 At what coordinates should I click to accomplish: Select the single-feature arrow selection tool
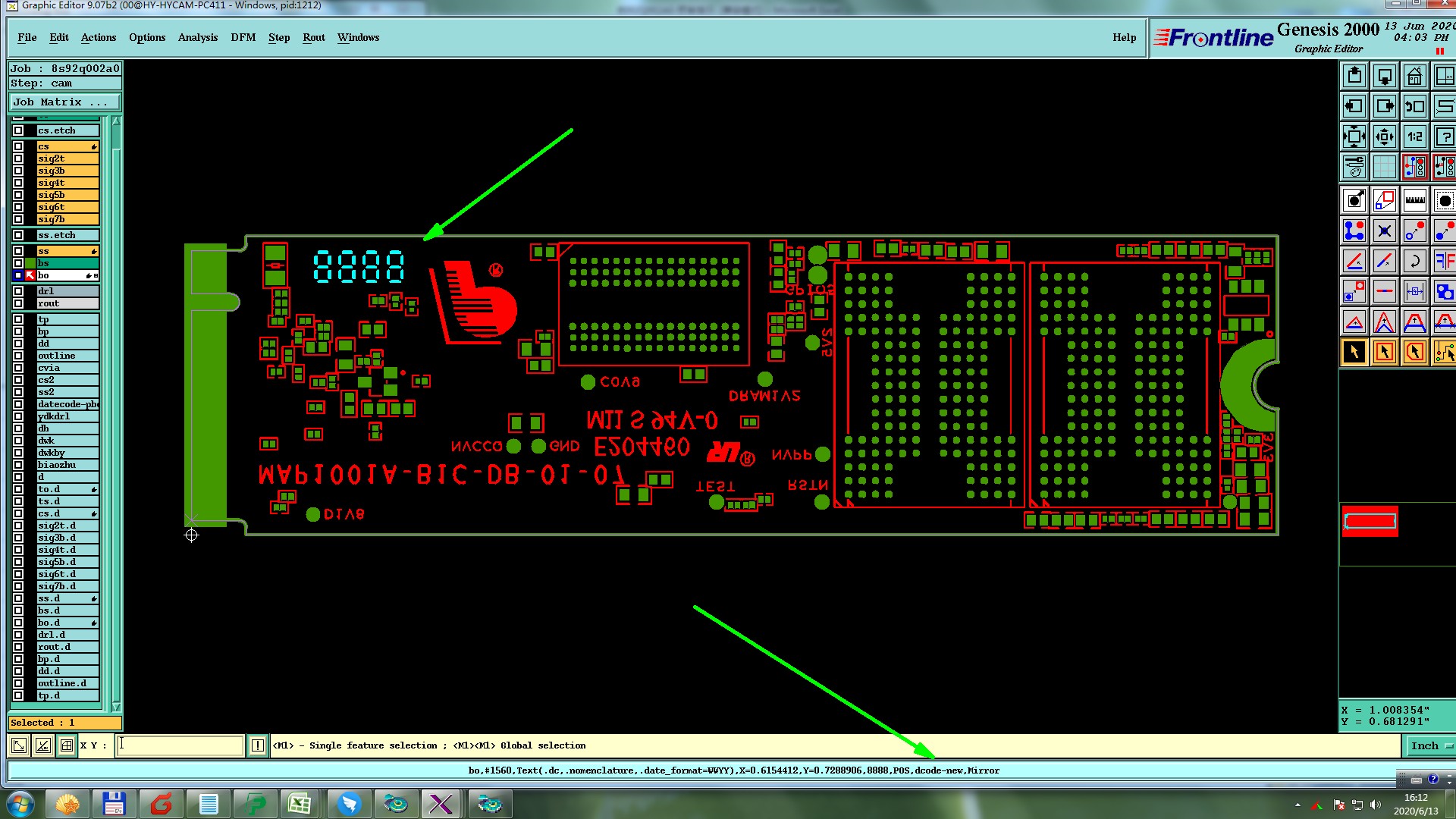pos(1354,353)
